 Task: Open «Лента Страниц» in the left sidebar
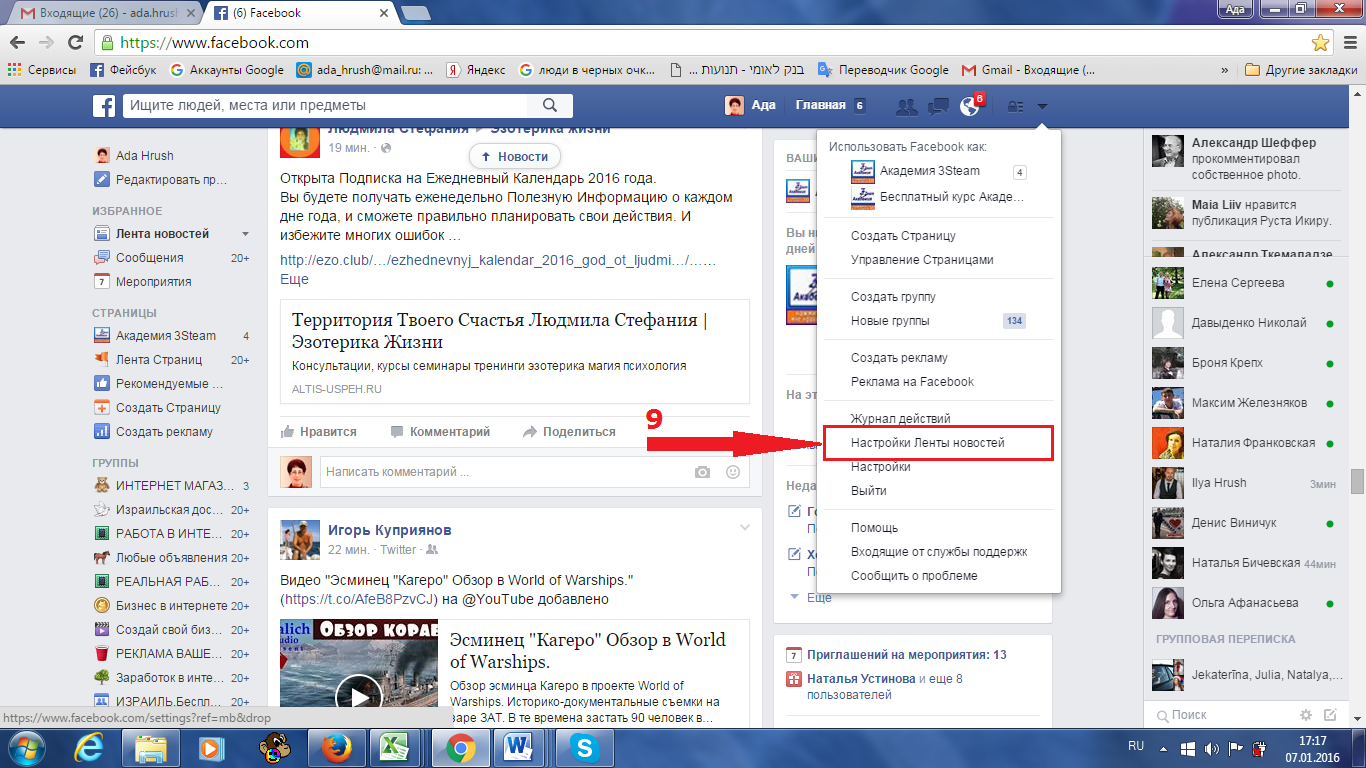click(159, 360)
